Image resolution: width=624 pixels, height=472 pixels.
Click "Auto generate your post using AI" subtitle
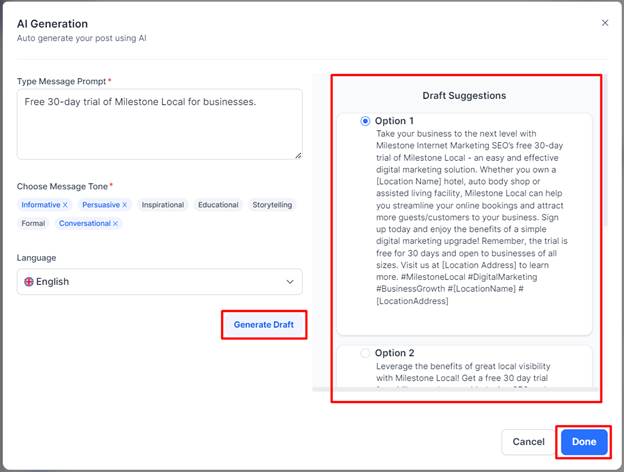point(82,38)
